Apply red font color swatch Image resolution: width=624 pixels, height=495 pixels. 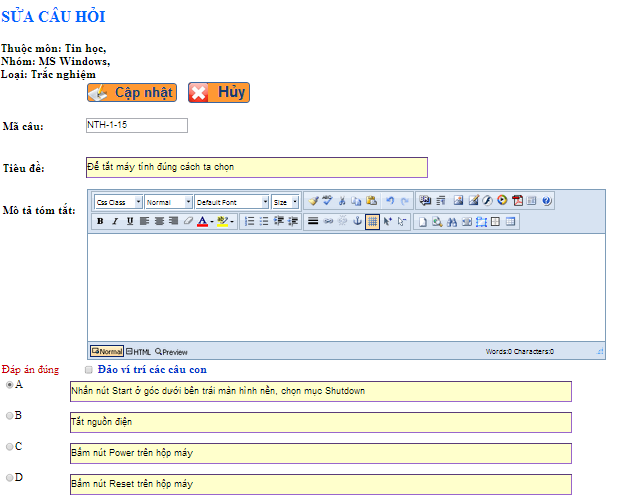(x=203, y=221)
